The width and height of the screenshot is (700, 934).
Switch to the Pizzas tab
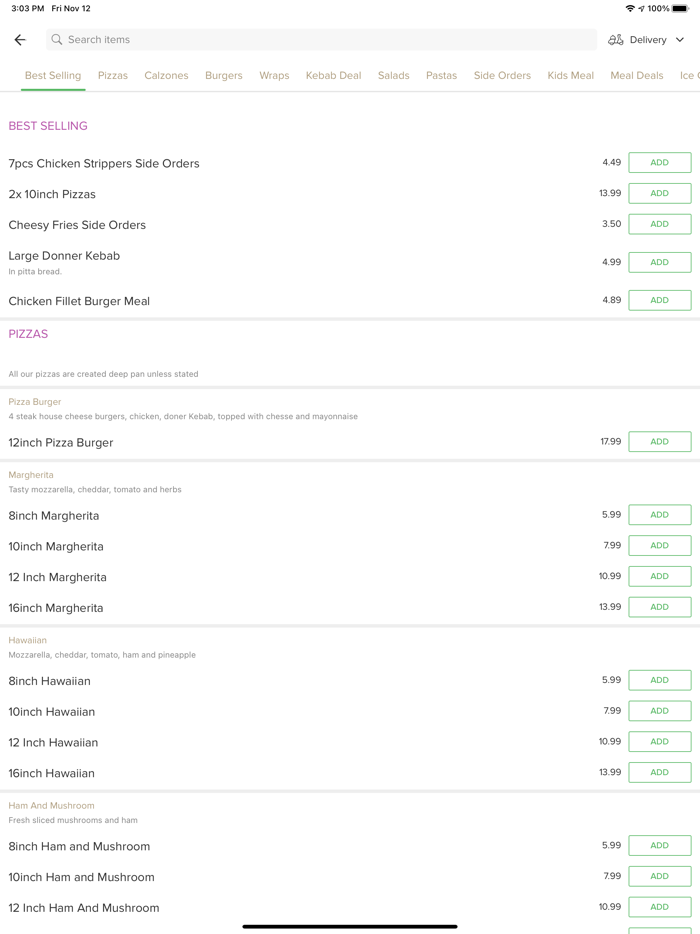[113, 76]
